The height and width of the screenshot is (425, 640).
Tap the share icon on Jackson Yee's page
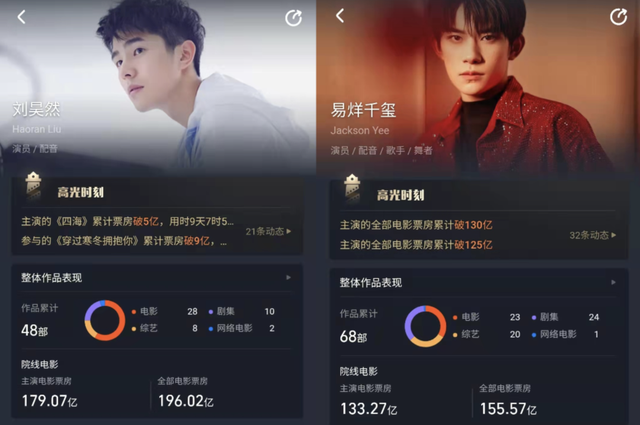point(618,17)
